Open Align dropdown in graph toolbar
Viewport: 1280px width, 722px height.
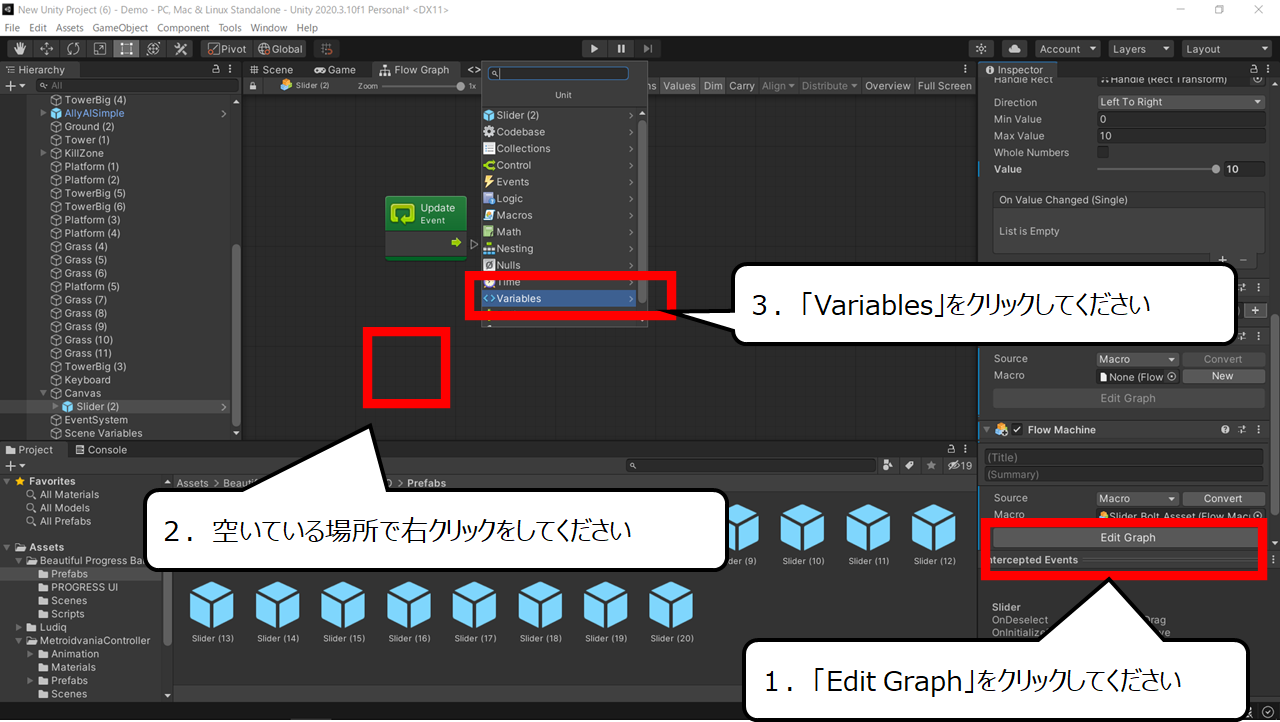pos(778,86)
